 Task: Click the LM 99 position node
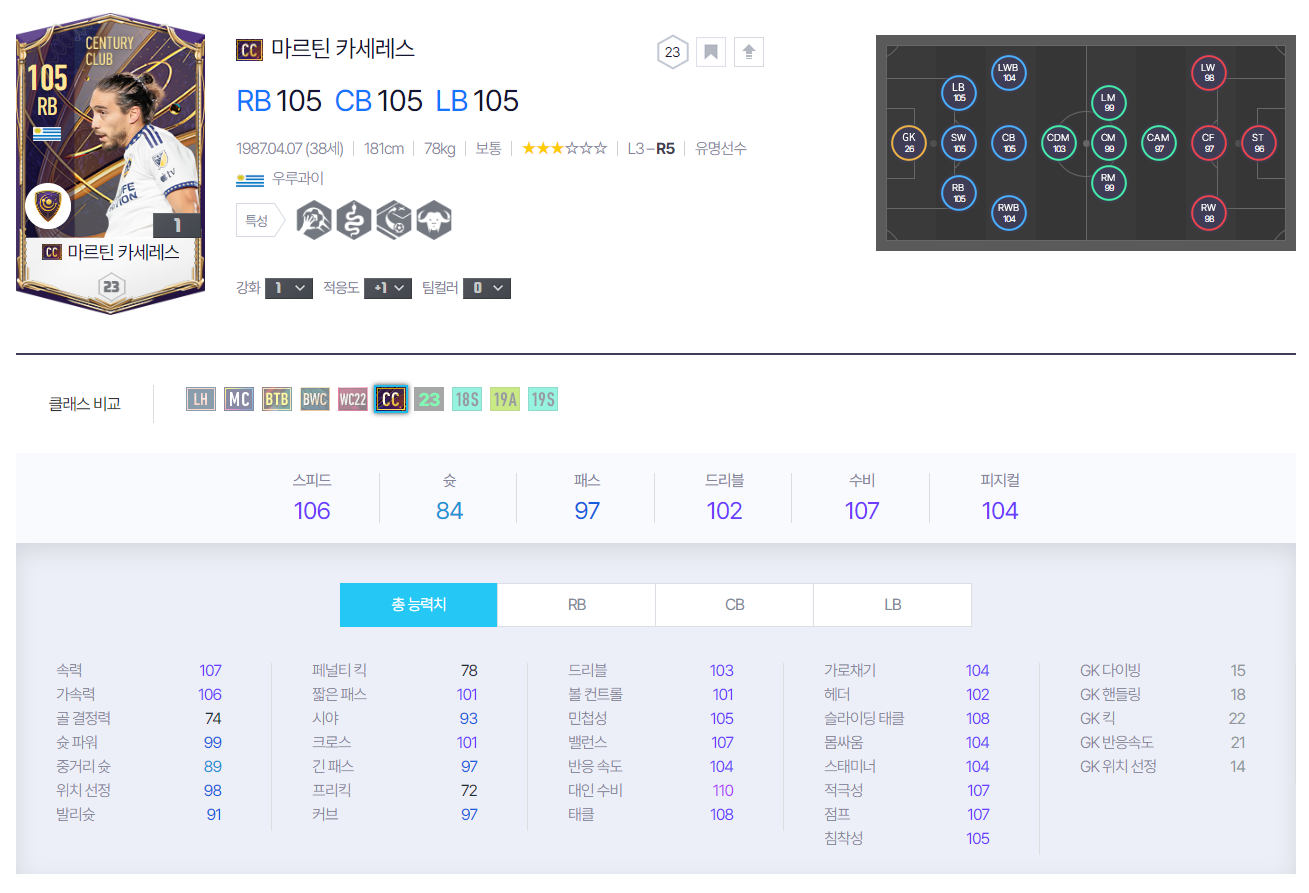coord(1108,103)
